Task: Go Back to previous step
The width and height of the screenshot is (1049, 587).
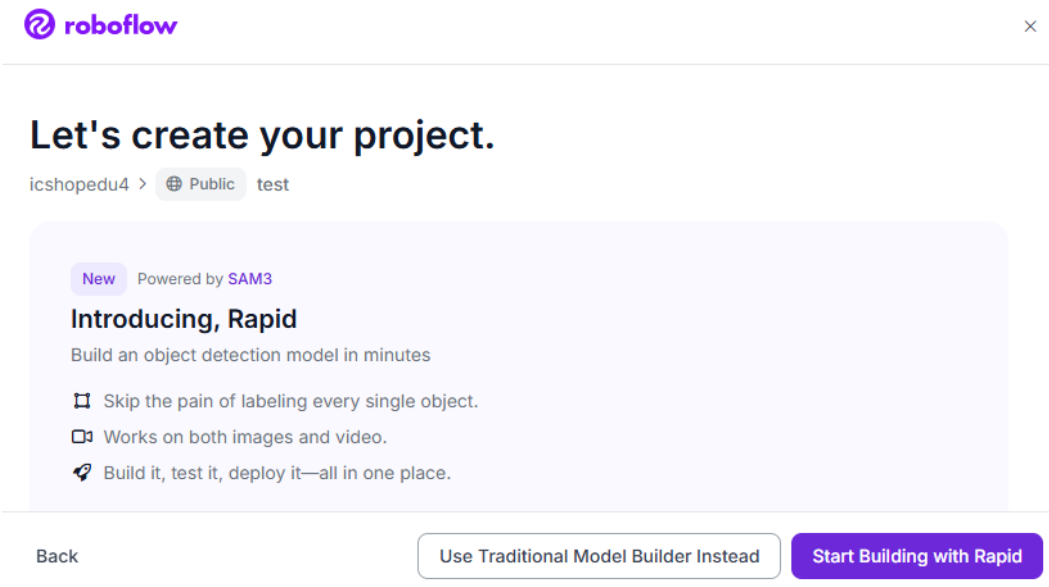Action: (58, 556)
